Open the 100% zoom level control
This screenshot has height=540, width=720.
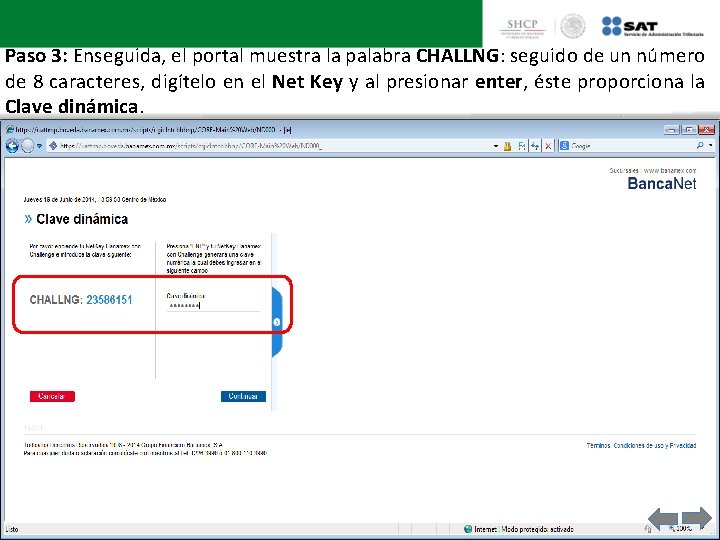683,529
